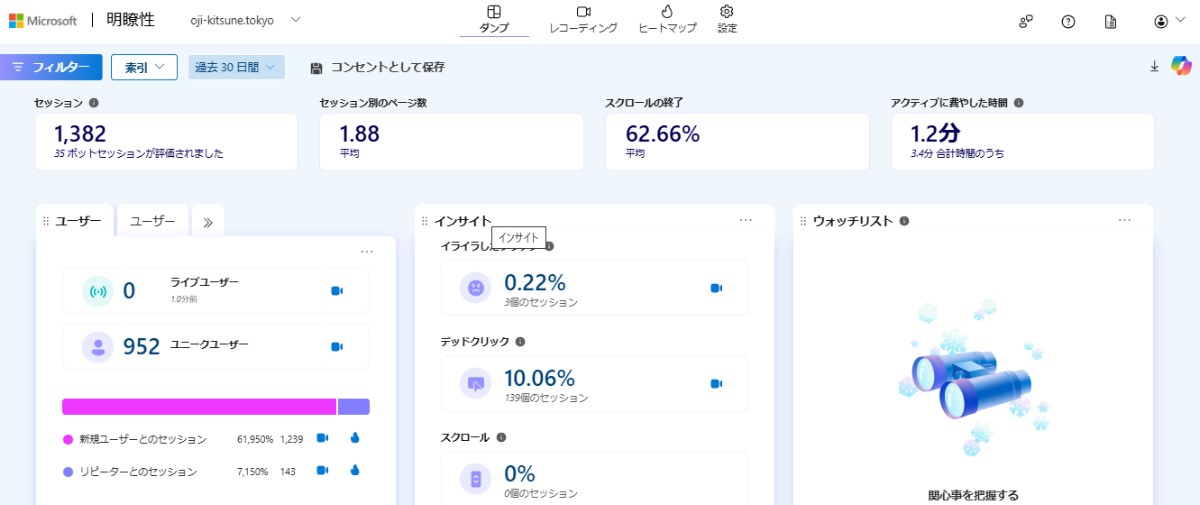Click the share/team members icon
The image size is (1200, 505).
tap(1026, 21)
